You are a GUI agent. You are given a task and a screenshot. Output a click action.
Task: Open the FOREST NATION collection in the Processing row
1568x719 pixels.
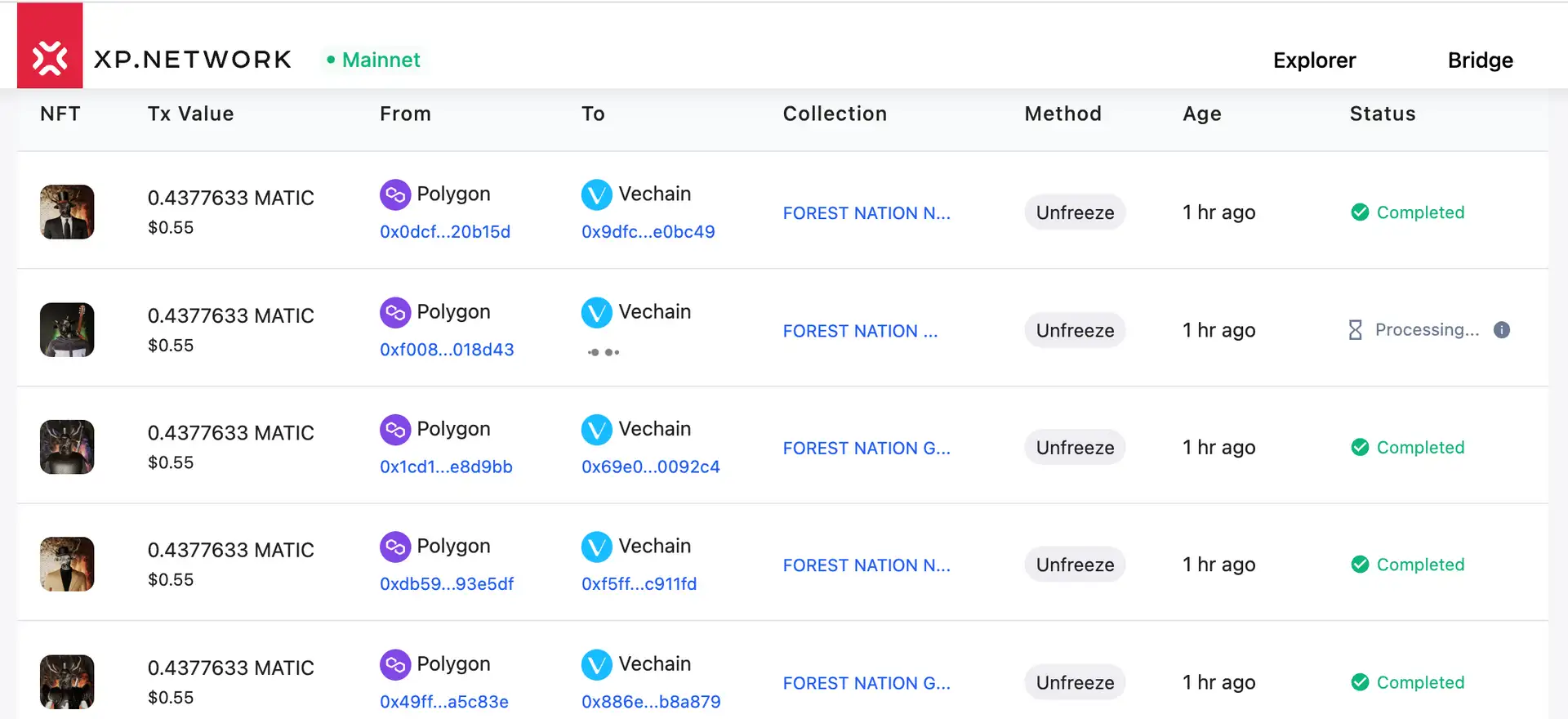click(860, 331)
